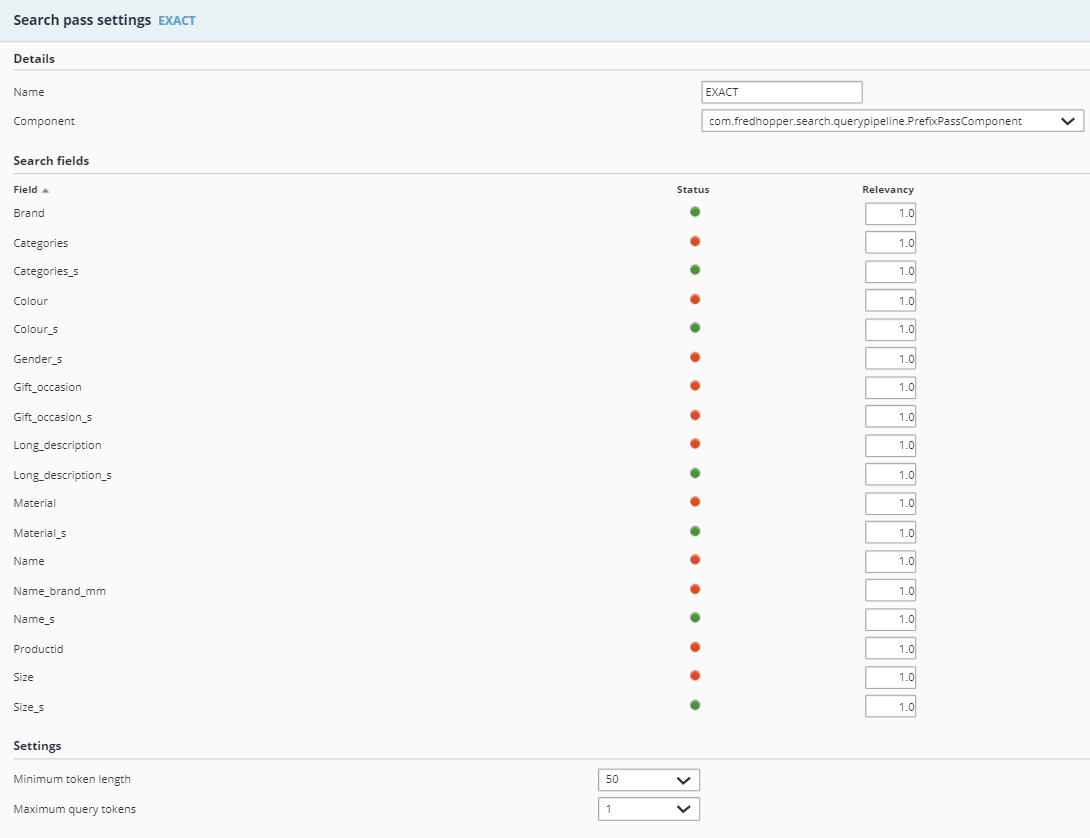Viewport: 1090px width, 838px height.
Task: Click the Long_description_s green status icon
Action: (x=695, y=473)
